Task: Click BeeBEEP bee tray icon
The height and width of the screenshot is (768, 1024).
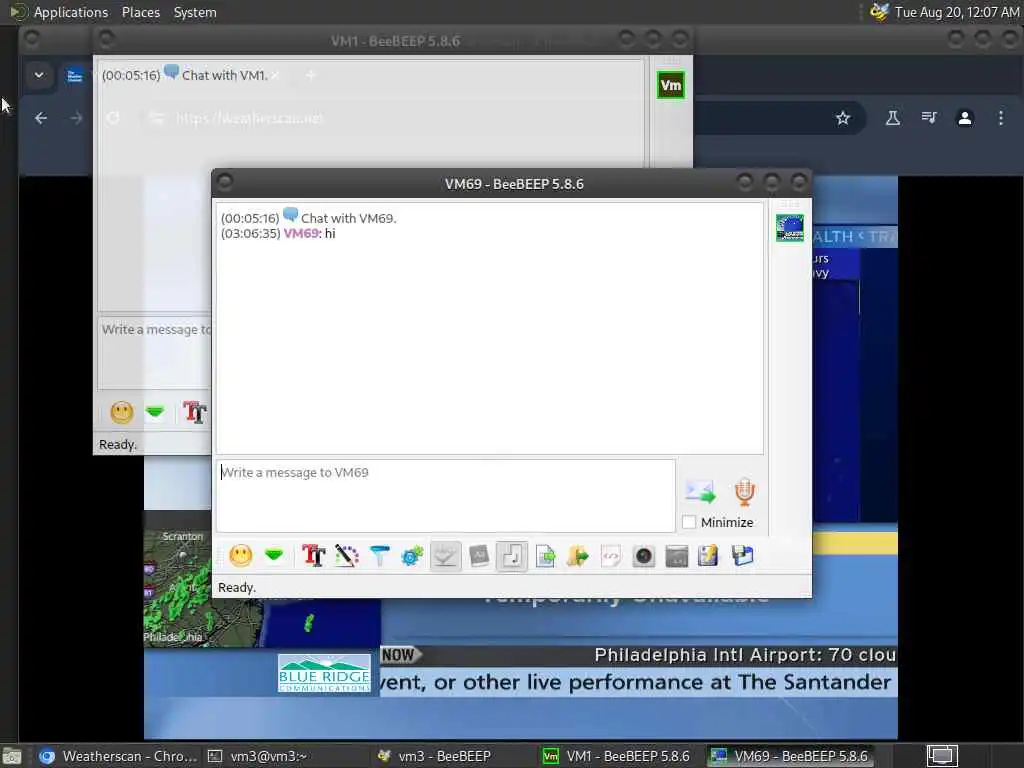Action: pyautogui.click(x=879, y=12)
